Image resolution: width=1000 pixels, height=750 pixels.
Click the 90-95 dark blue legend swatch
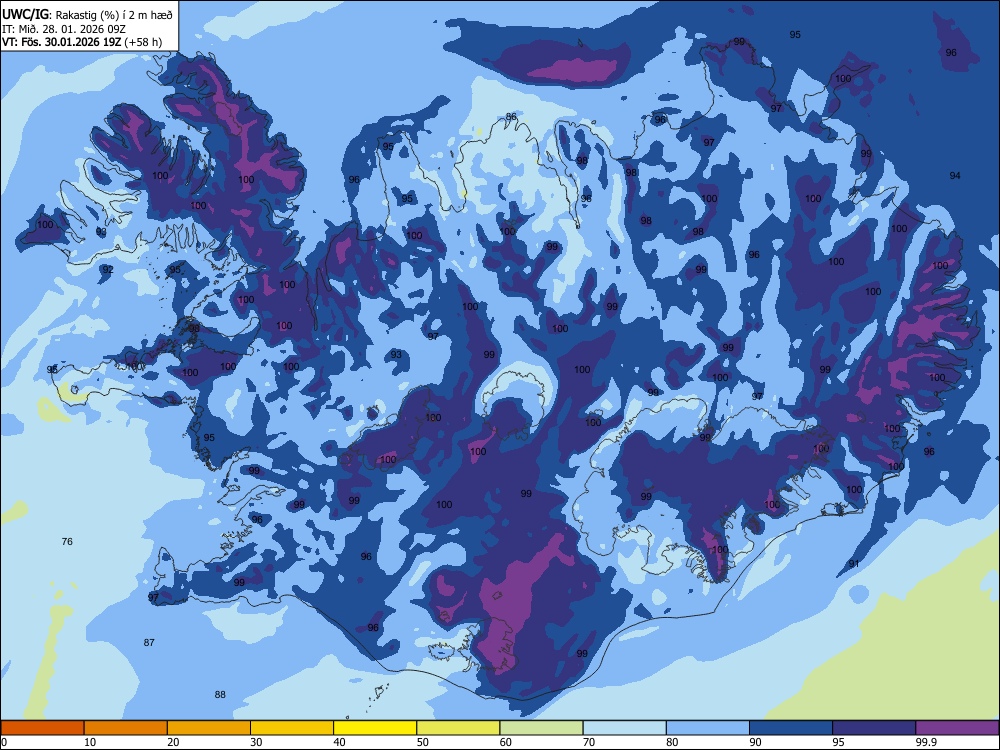coord(791,728)
